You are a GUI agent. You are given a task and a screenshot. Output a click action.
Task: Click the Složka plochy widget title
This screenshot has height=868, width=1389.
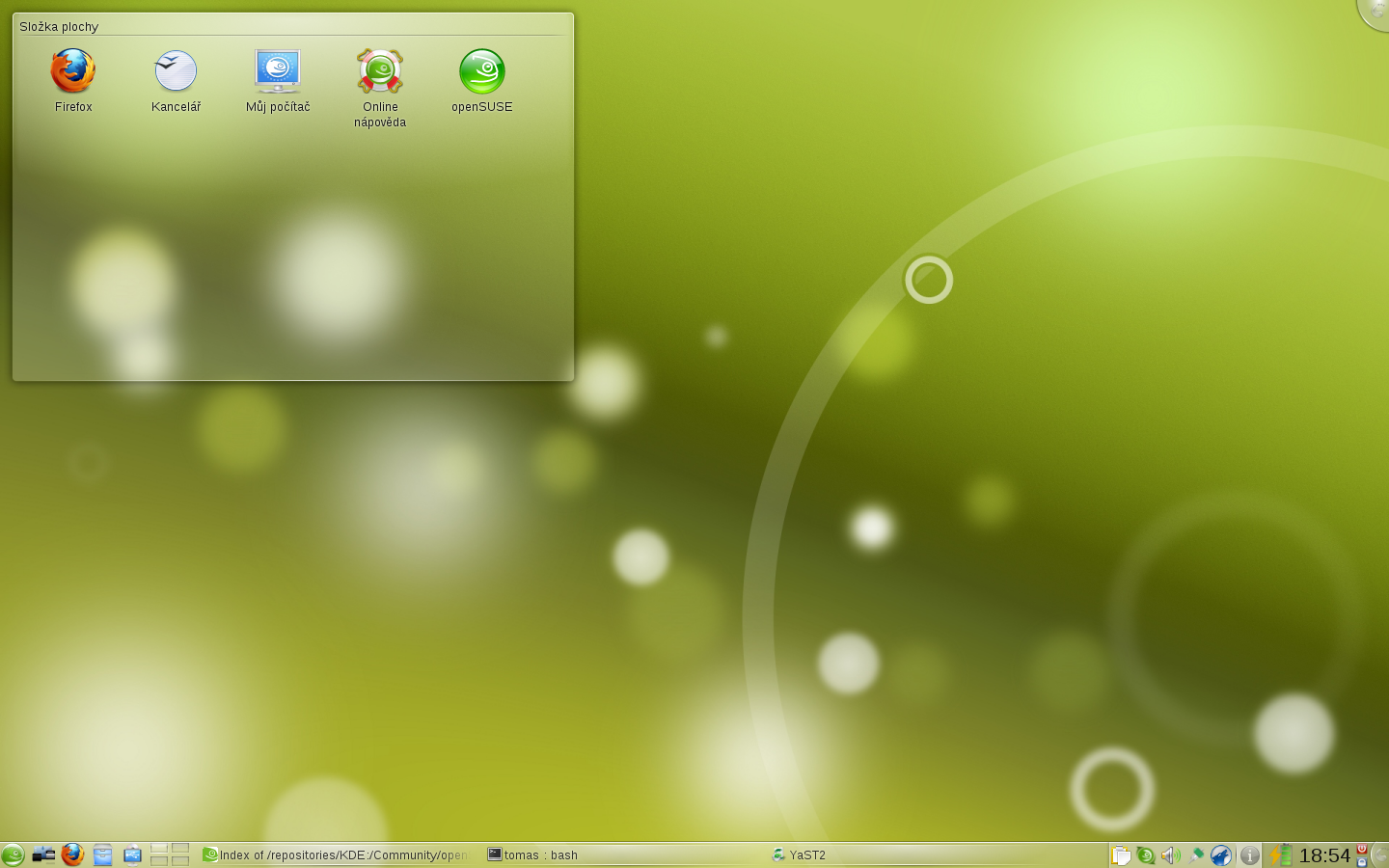(x=59, y=26)
